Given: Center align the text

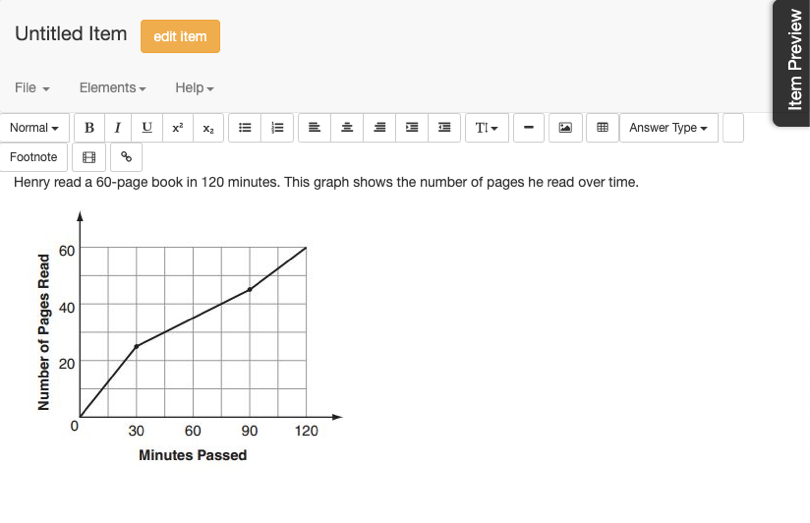Looking at the screenshot, I should [347, 128].
